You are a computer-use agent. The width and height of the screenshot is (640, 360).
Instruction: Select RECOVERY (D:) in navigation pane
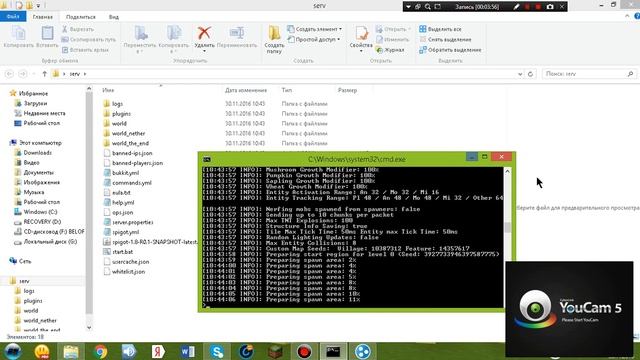[42, 222]
